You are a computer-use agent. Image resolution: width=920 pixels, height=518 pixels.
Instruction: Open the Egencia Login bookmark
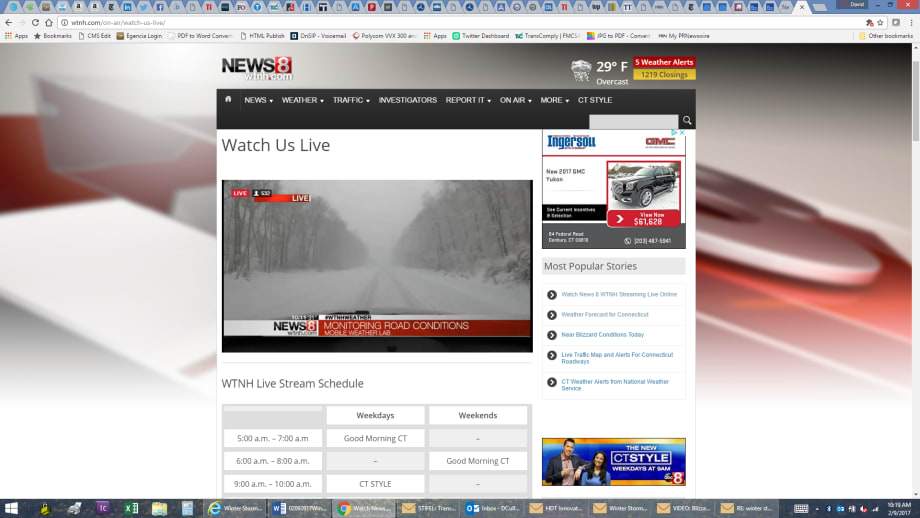coord(139,36)
